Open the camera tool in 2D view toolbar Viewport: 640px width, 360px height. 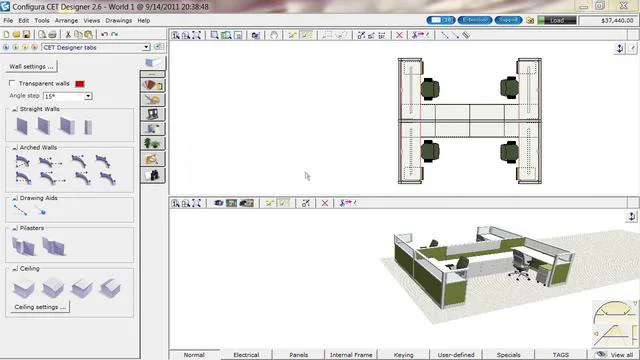pyautogui.click(x=256, y=36)
